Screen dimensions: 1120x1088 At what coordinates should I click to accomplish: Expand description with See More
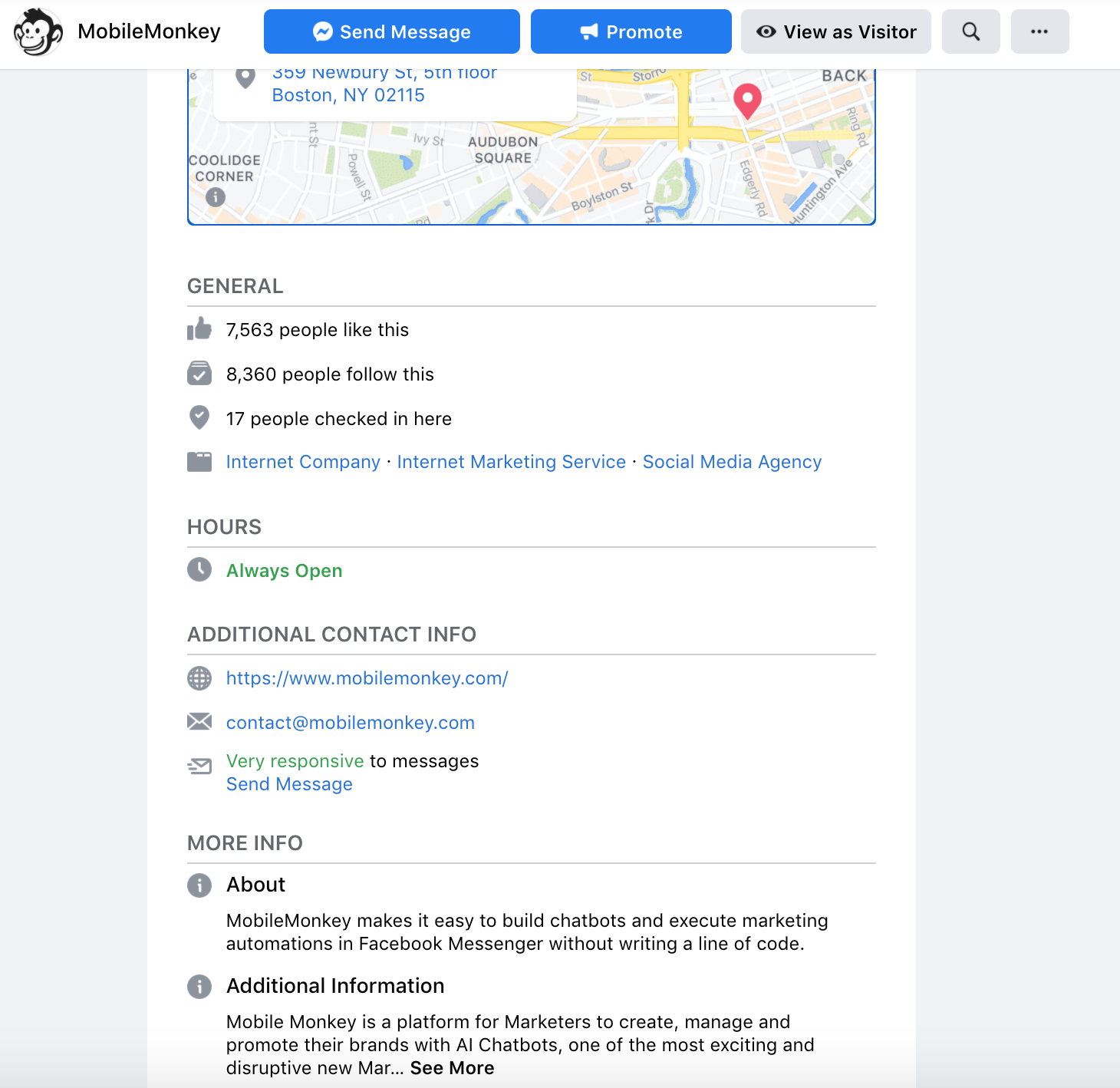tap(452, 1068)
